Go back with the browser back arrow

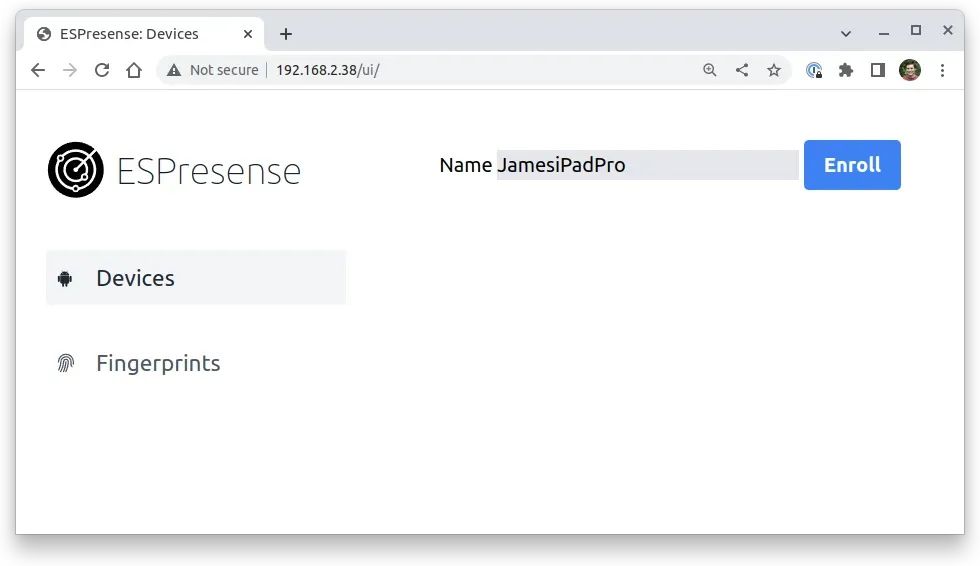38,70
